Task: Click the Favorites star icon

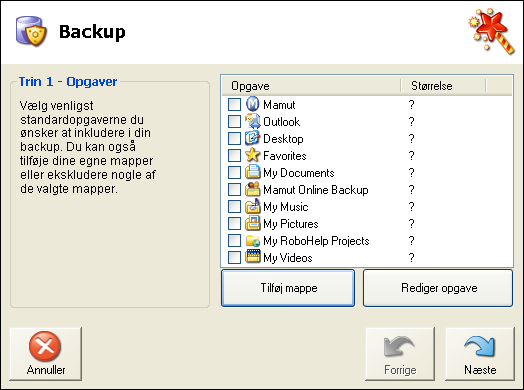Action: pos(253,155)
